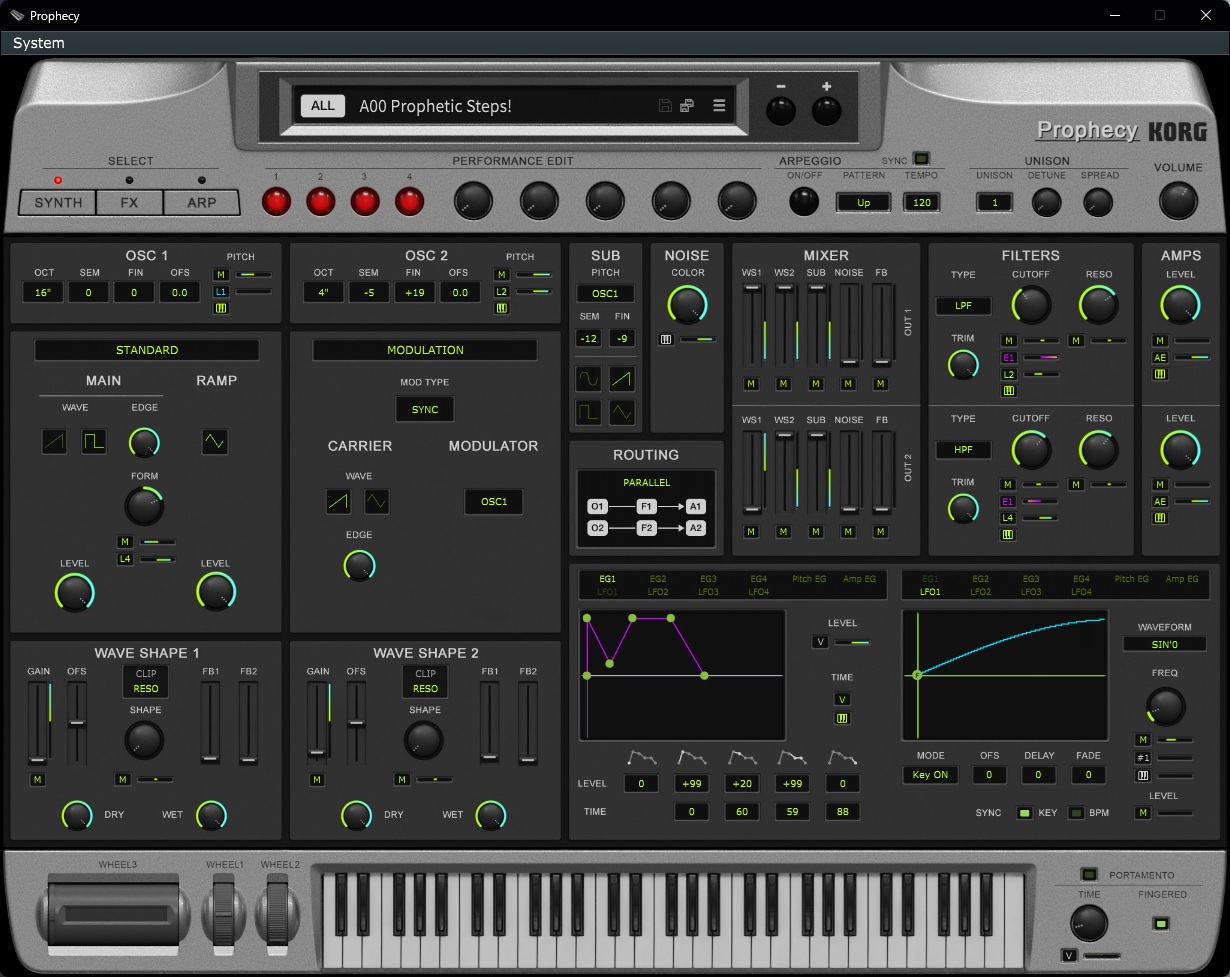Click the AMP 1 level keyboard-track icon
This screenshot has width=1230, height=977.
(x=1160, y=374)
